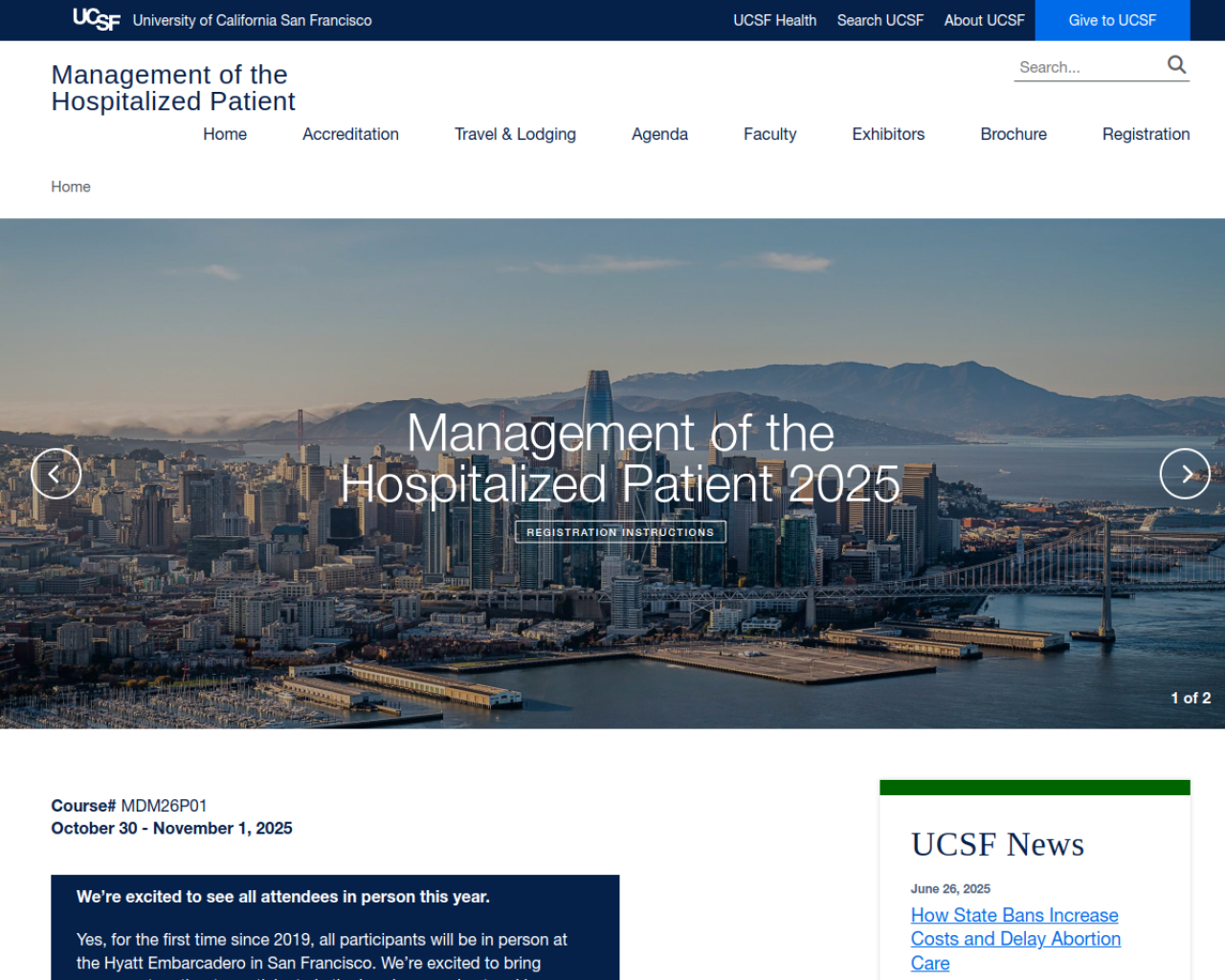Open the Exhibitors menu item
The width and height of the screenshot is (1225, 980).
pyautogui.click(x=888, y=134)
